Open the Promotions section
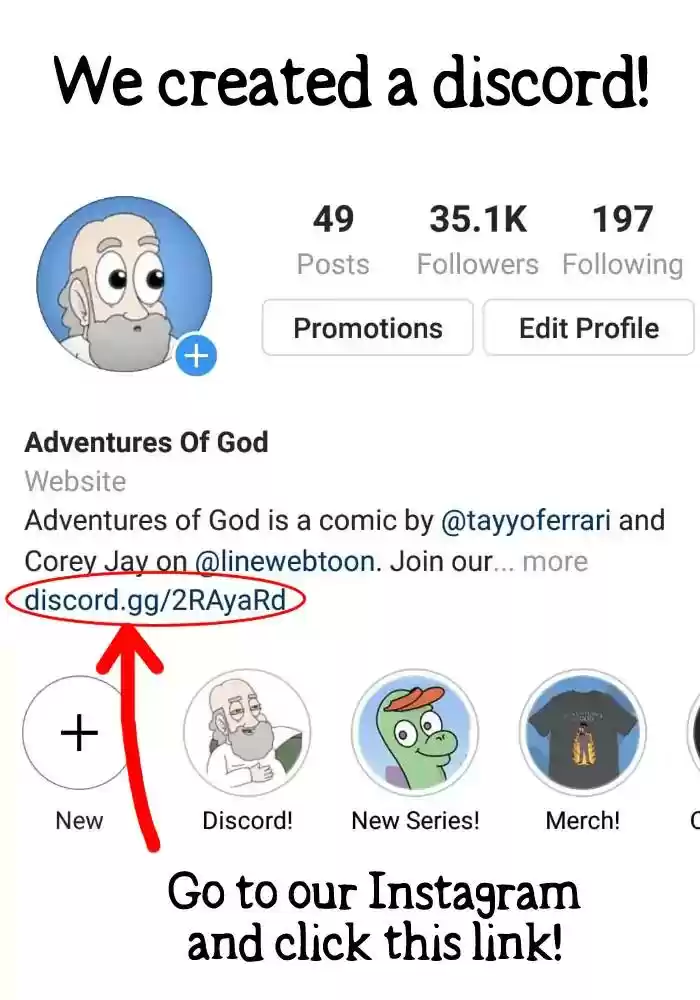This screenshot has height=1000, width=700. point(367,327)
